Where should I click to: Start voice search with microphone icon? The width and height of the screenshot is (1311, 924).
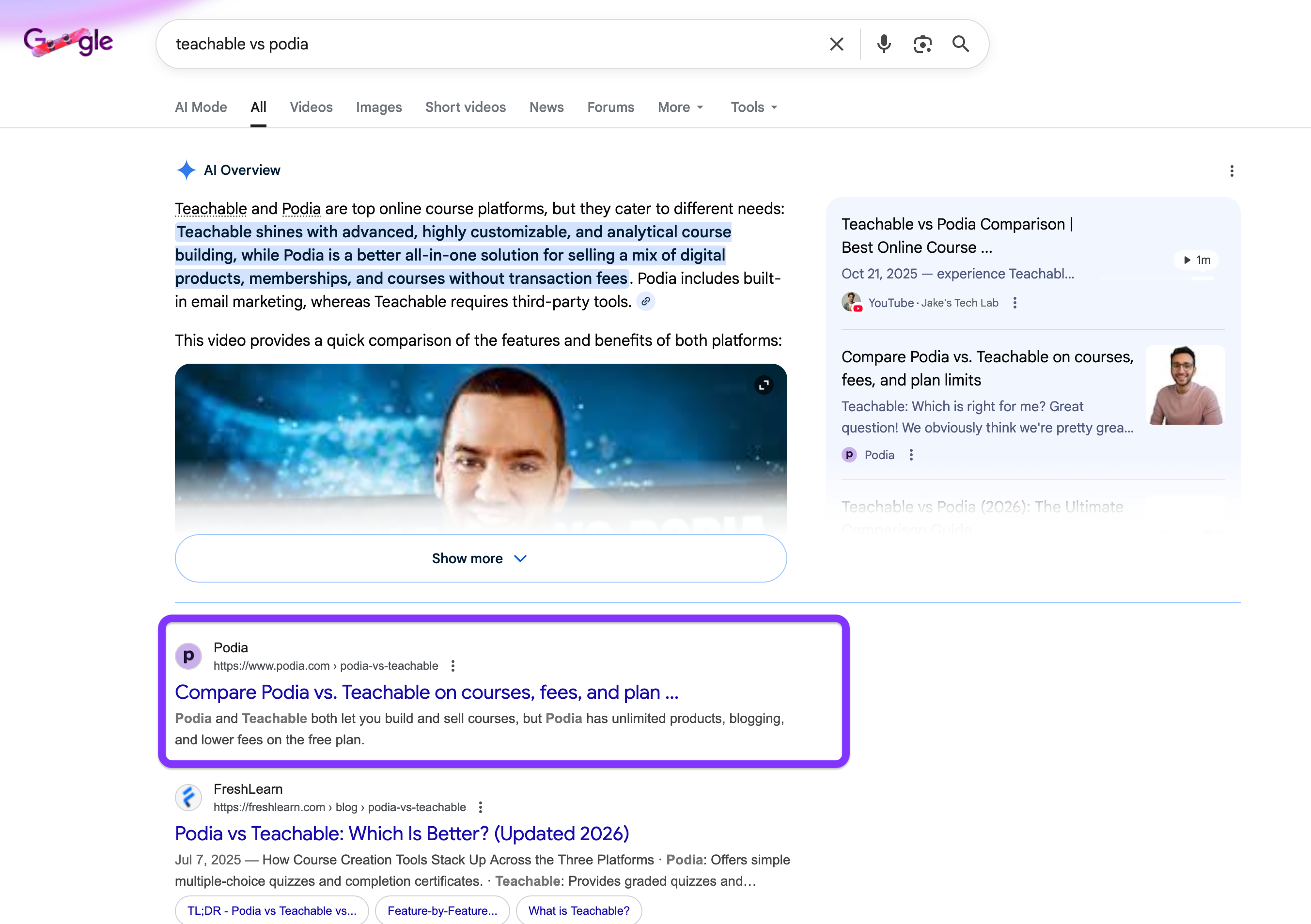coord(883,44)
